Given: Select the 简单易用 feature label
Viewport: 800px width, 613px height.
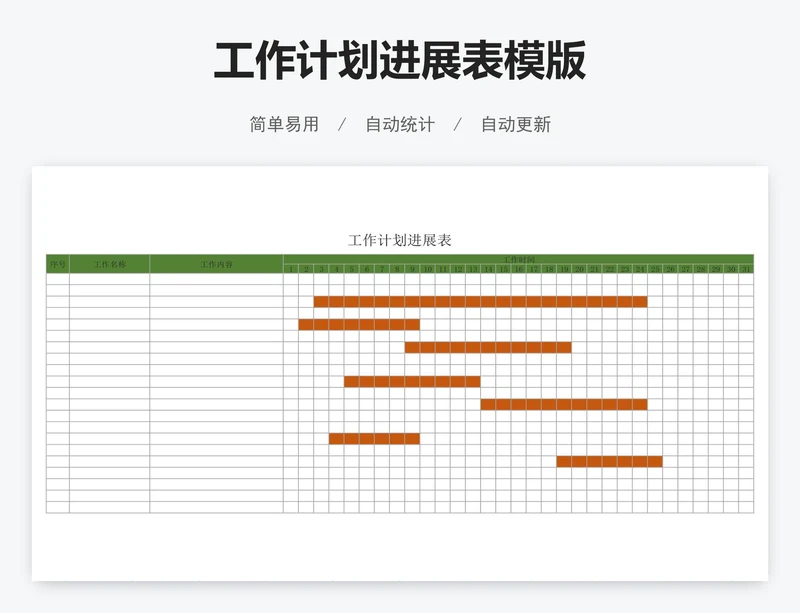Looking at the screenshot, I should [284, 124].
